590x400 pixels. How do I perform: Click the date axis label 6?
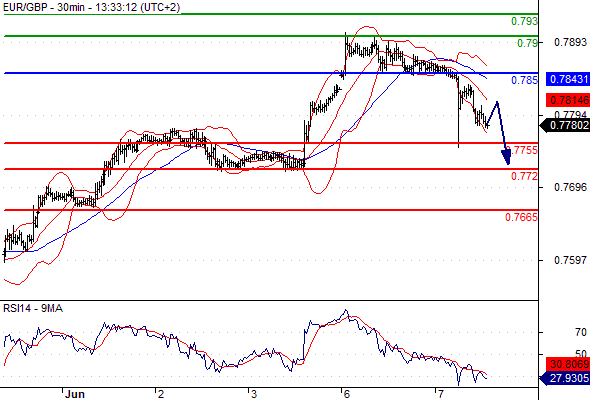347,394
